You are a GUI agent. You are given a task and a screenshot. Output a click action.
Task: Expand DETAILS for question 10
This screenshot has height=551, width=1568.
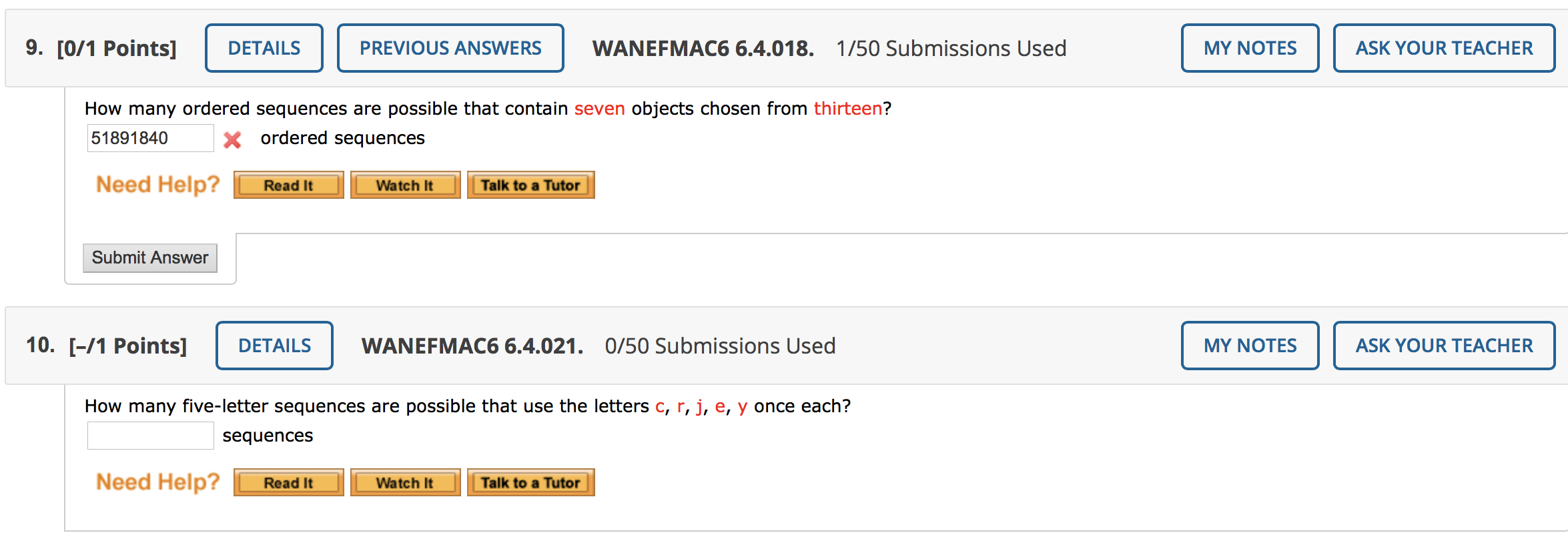click(x=274, y=346)
